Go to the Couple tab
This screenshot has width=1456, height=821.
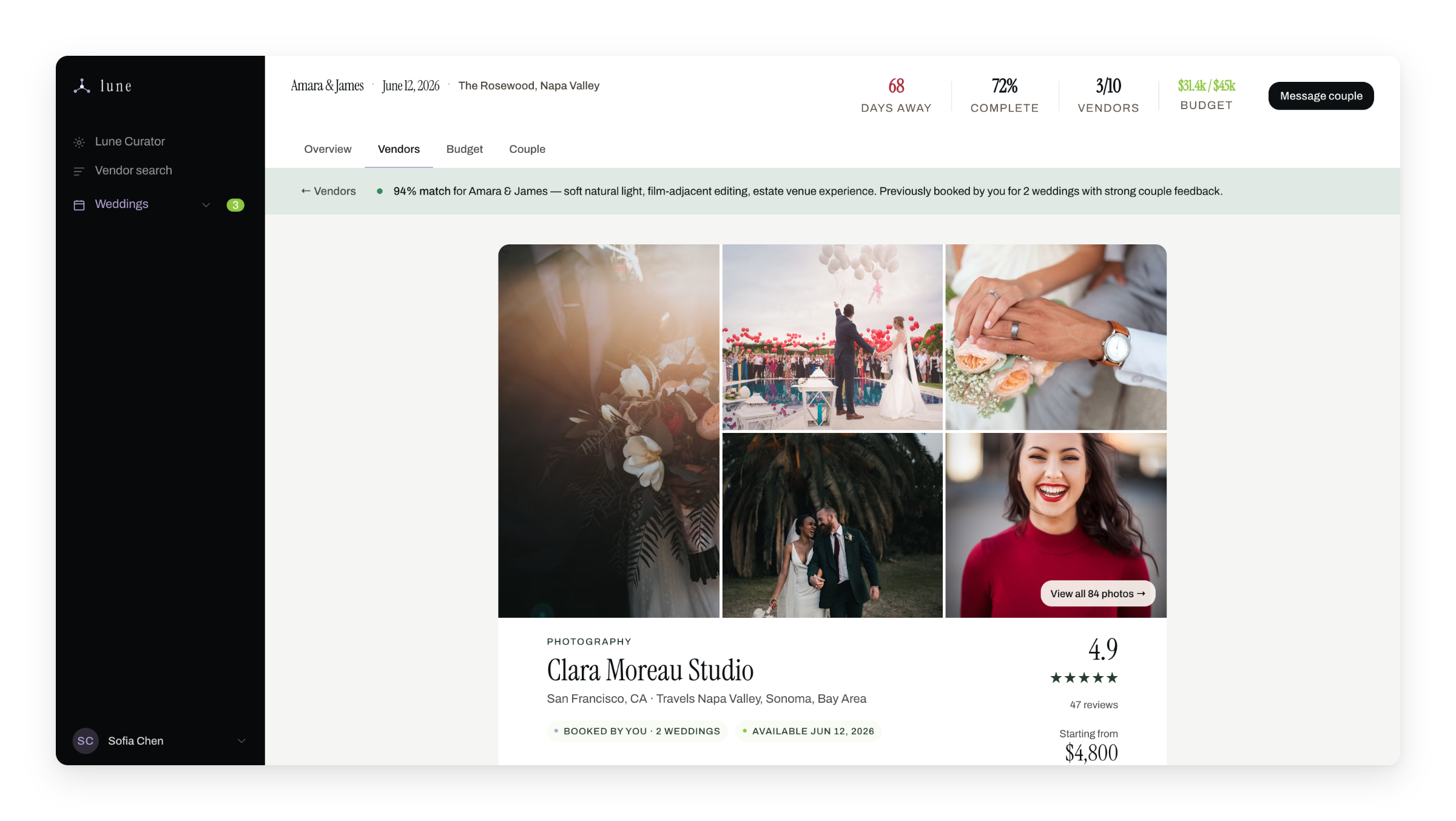coord(527,149)
